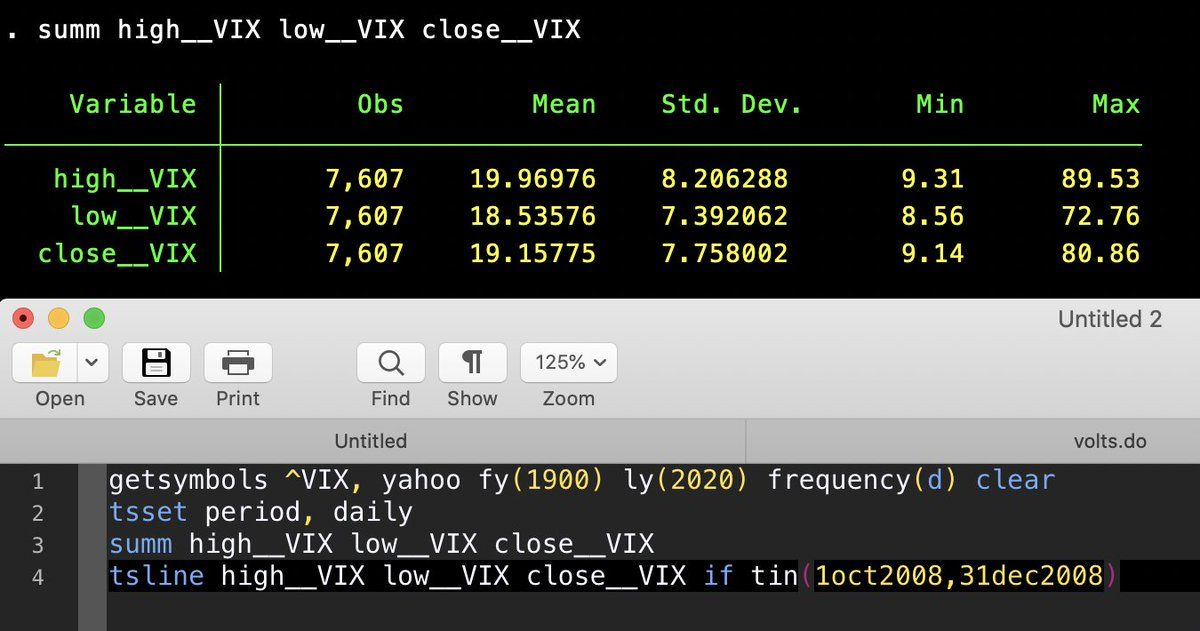This screenshot has width=1200, height=631.
Task: Close the do-file editor with red button
Action: click(23, 319)
